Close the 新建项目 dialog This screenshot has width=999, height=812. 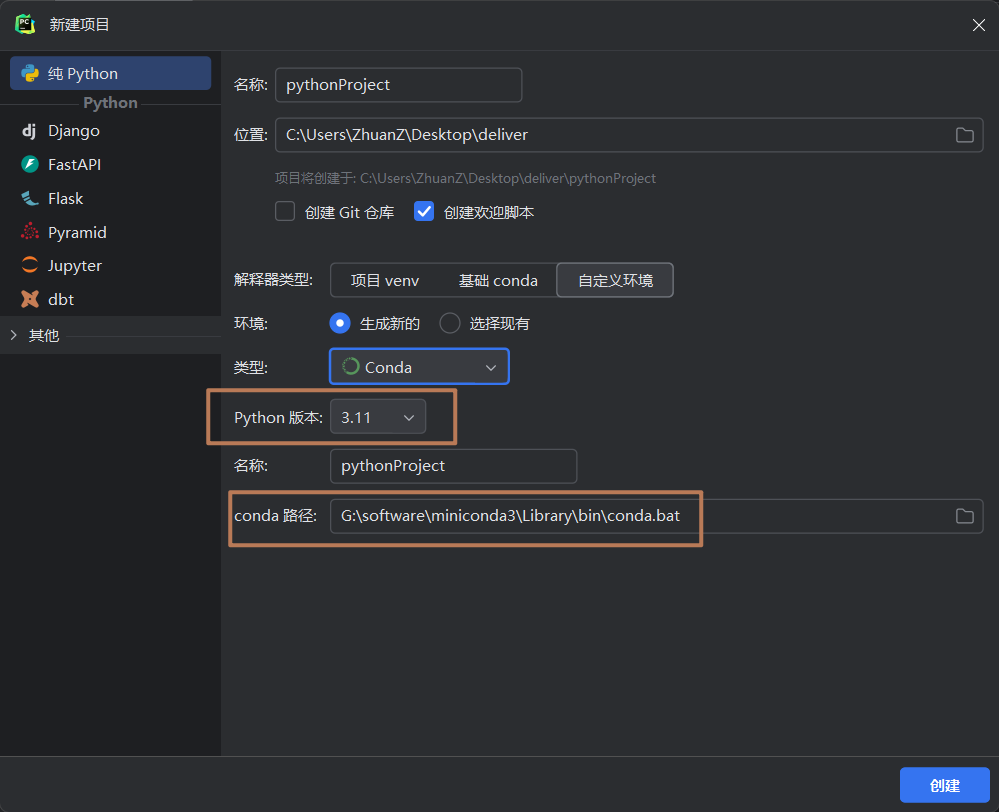point(979,25)
